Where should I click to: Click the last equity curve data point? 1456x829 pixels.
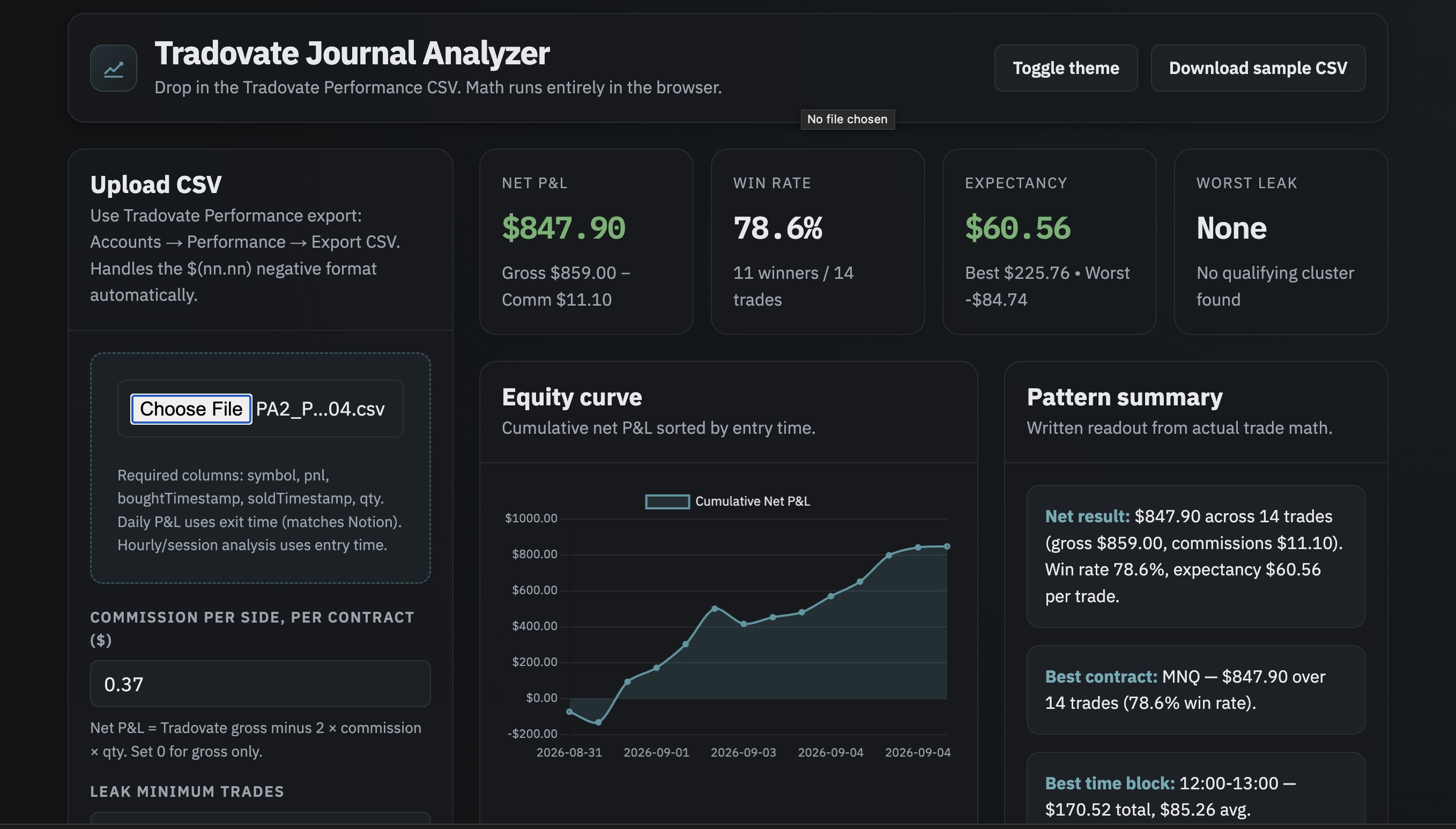pos(947,546)
